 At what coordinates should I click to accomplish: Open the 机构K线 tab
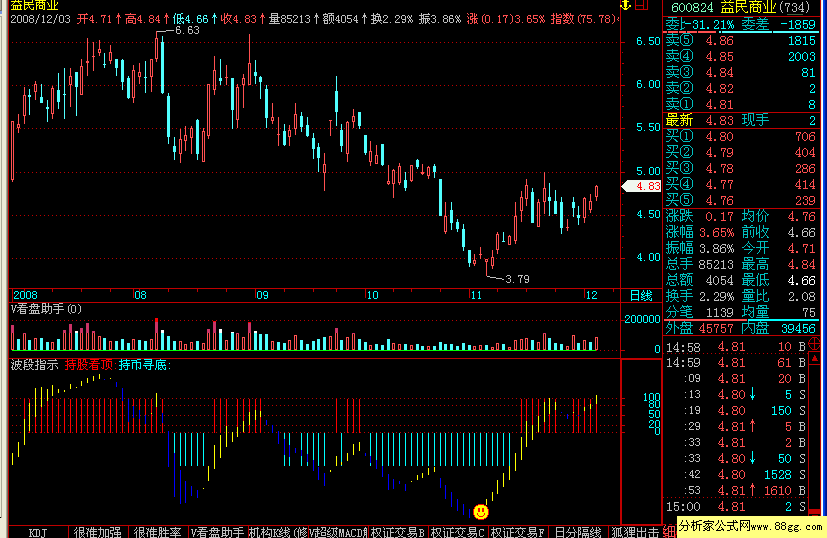(x=277, y=532)
